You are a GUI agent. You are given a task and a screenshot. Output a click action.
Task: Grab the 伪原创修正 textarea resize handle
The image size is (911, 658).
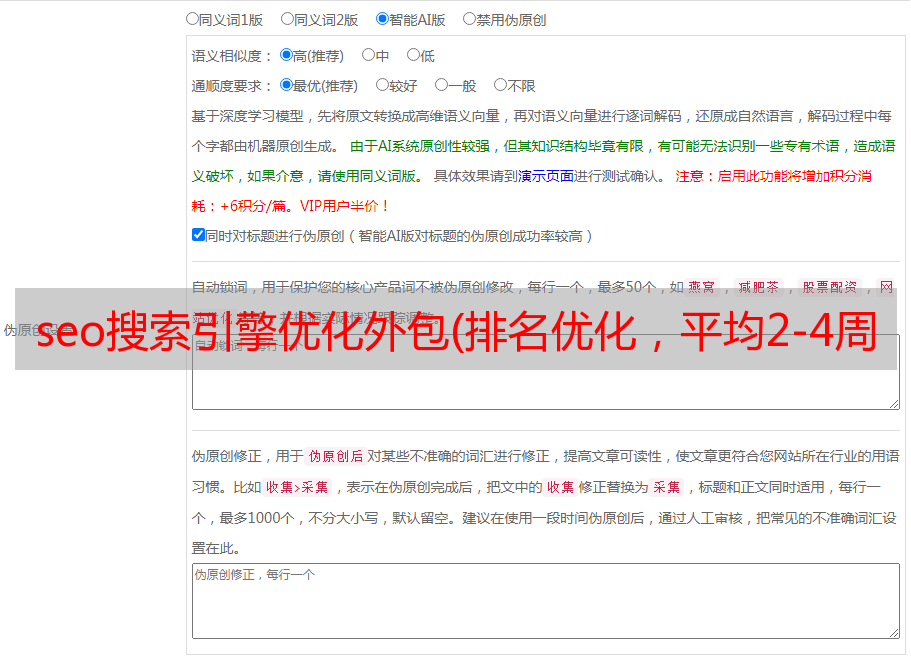(894, 633)
